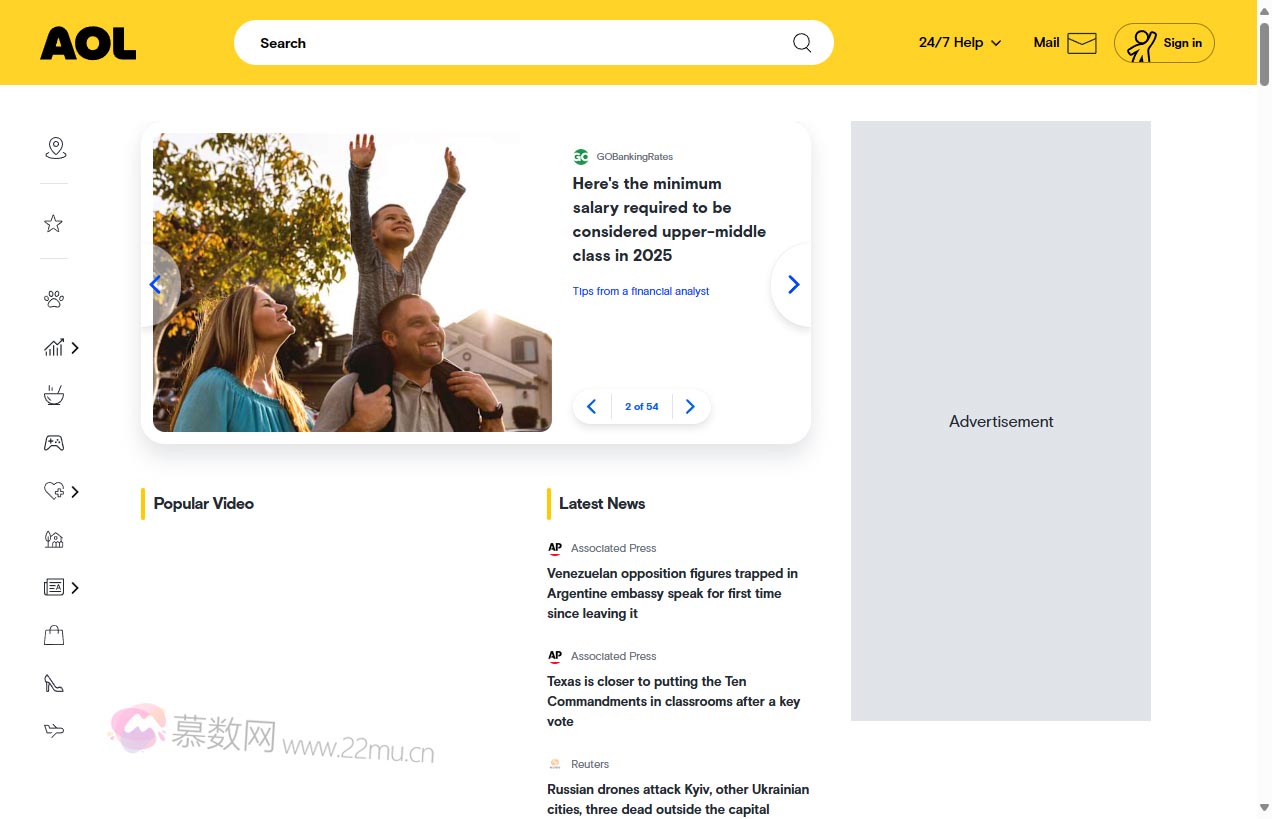The height and width of the screenshot is (819, 1272).
Task: Click the magnifying glass search icon
Action: pos(802,43)
